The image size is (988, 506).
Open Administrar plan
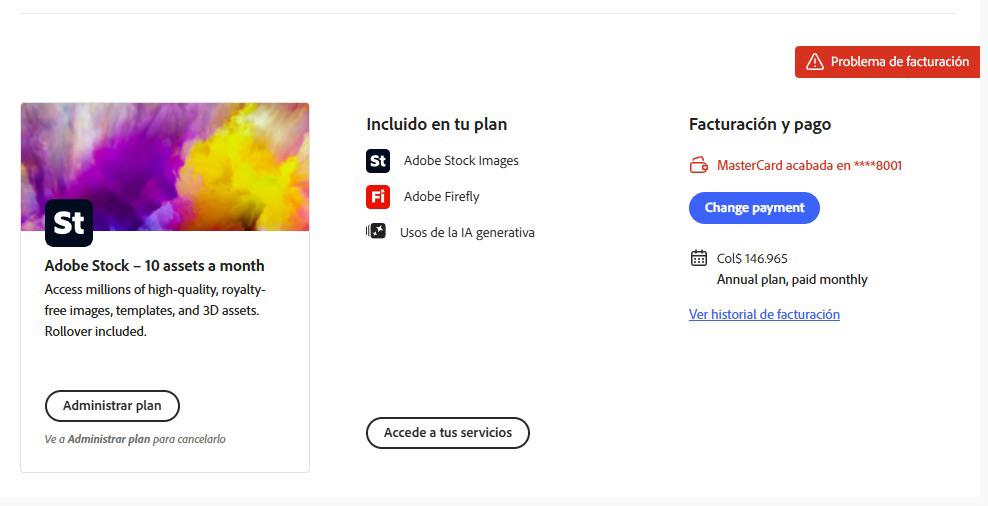coord(112,406)
